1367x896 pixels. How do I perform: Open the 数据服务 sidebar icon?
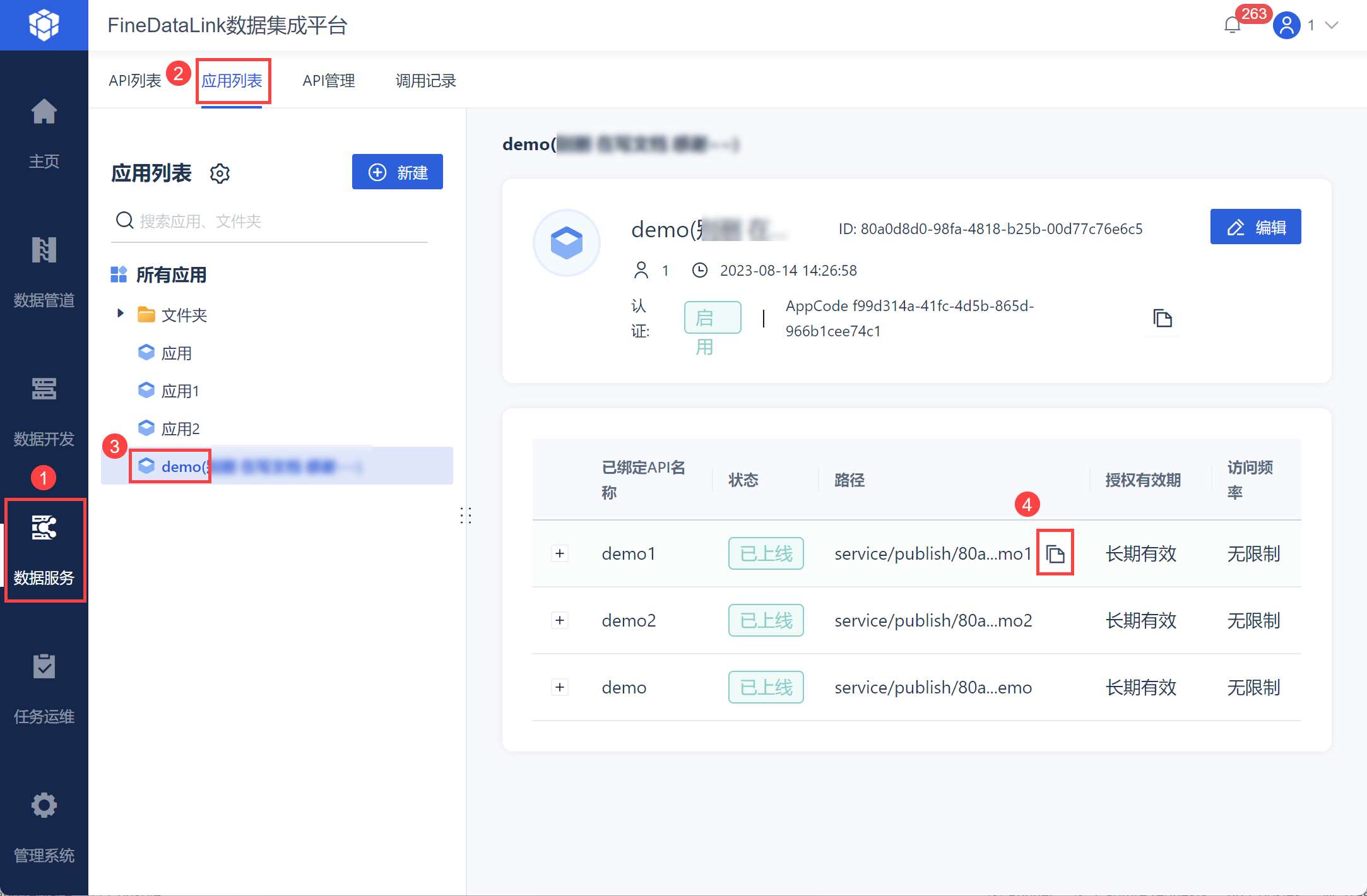coord(44,528)
